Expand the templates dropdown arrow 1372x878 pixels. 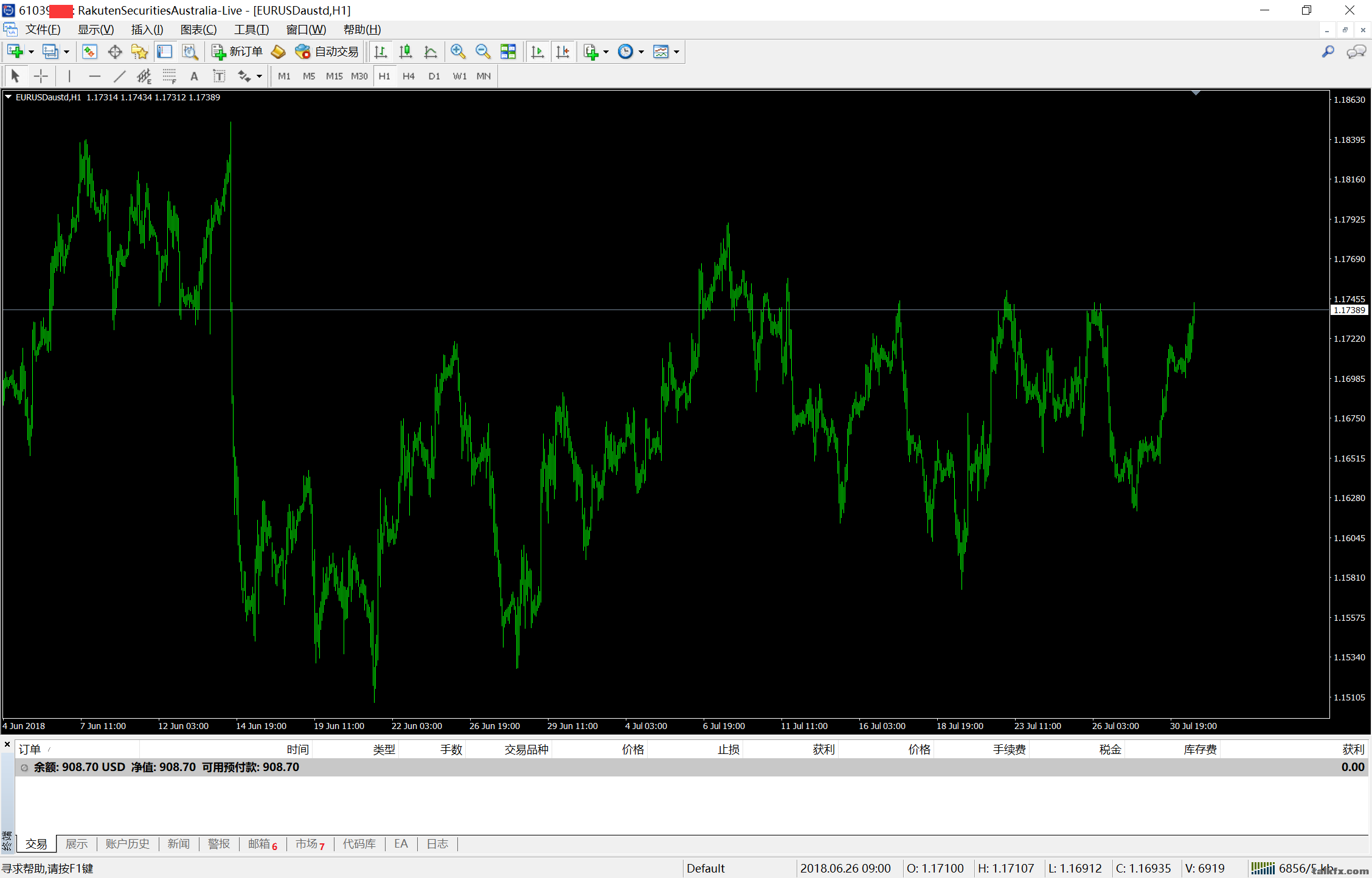pyautogui.click(x=676, y=52)
